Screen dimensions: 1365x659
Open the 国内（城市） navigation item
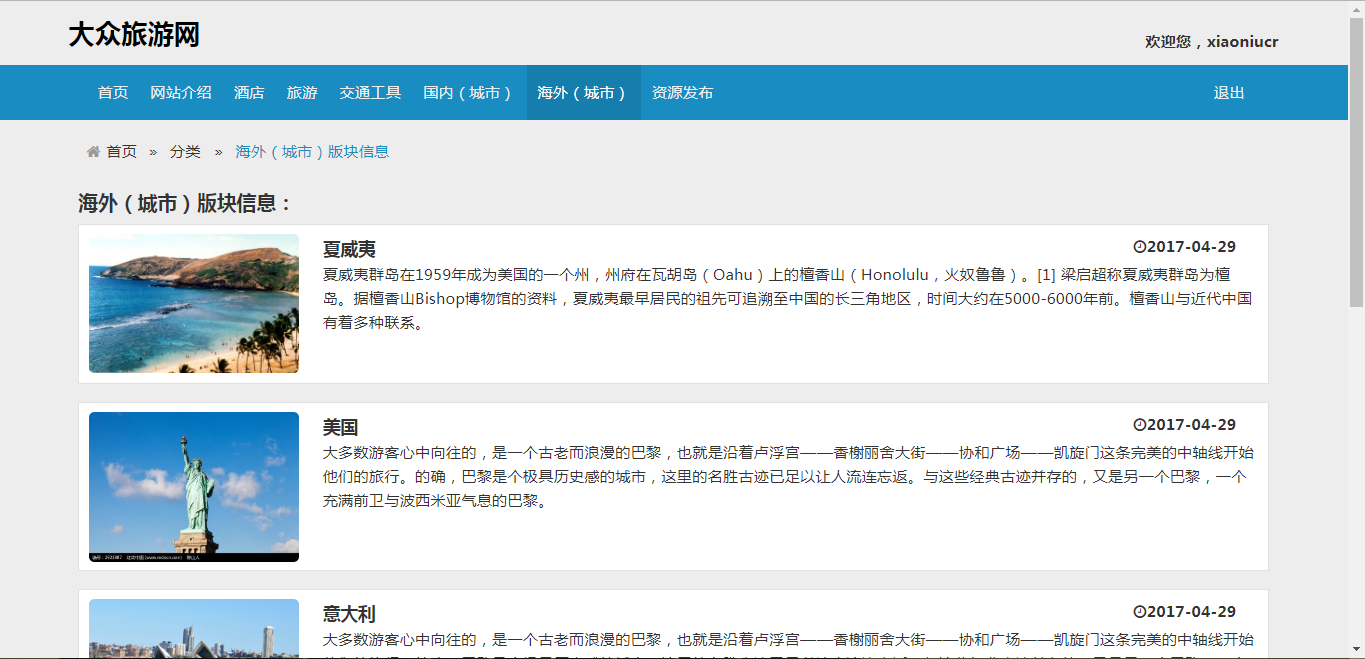click(469, 93)
